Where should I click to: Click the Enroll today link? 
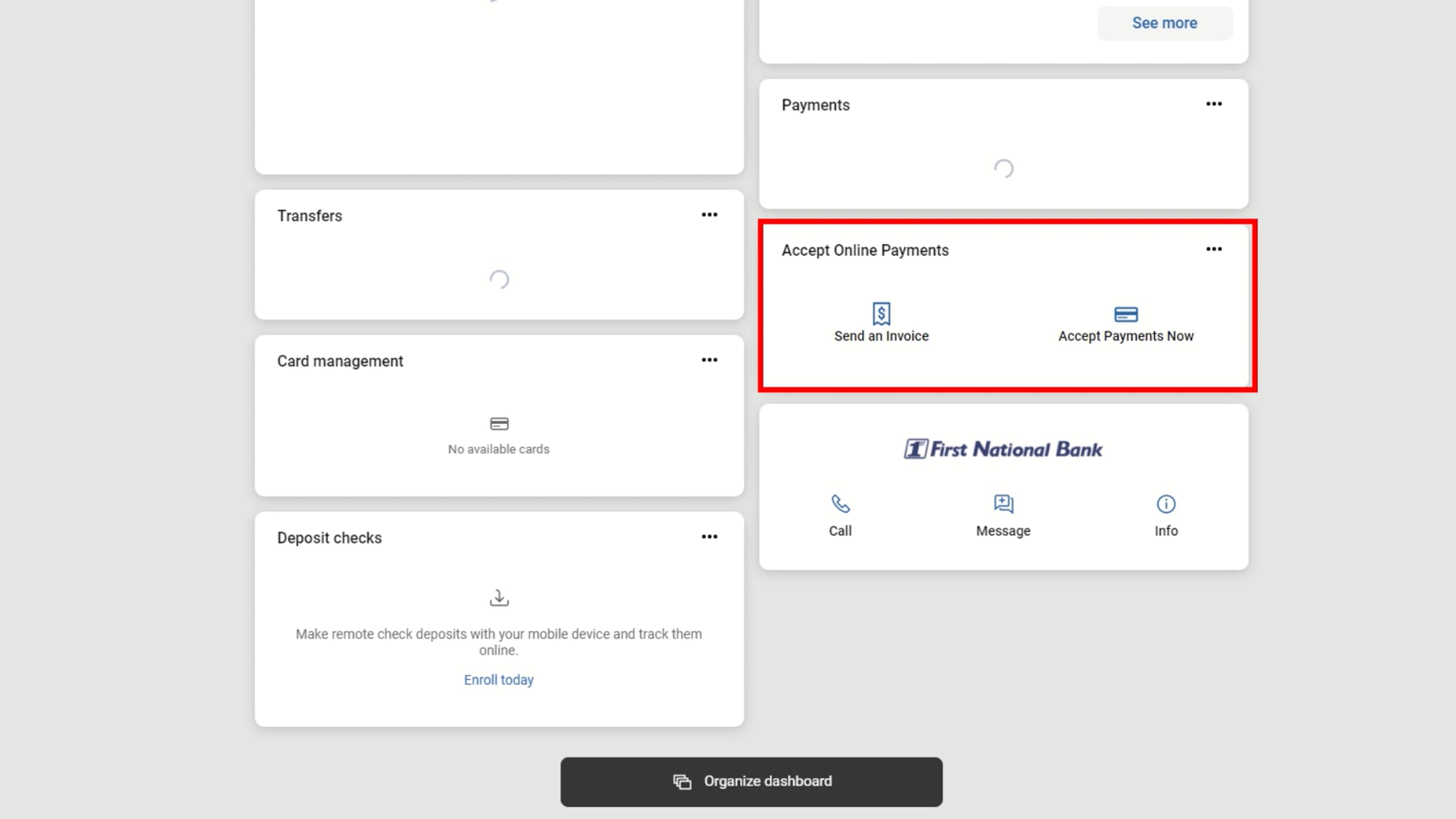tap(499, 680)
